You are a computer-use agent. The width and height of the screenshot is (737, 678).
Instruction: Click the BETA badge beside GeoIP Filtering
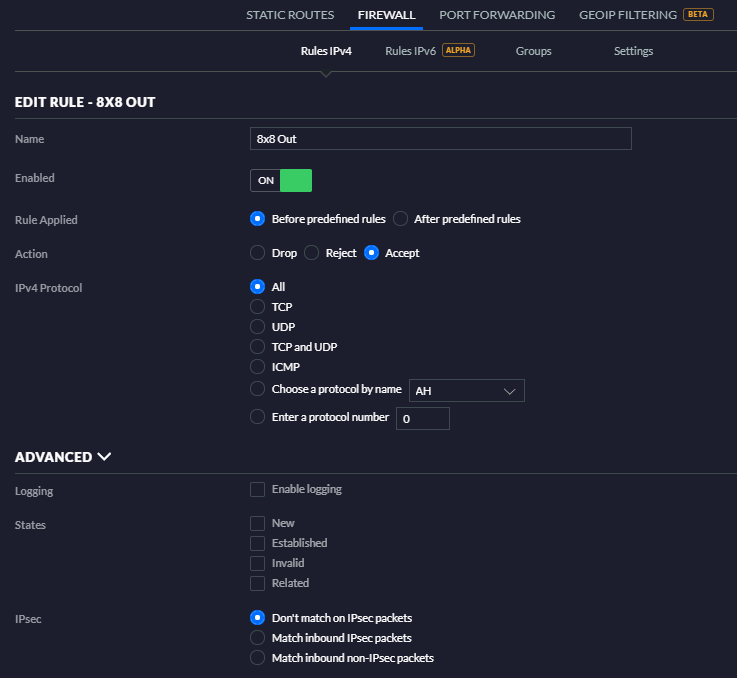tap(698, 15)
